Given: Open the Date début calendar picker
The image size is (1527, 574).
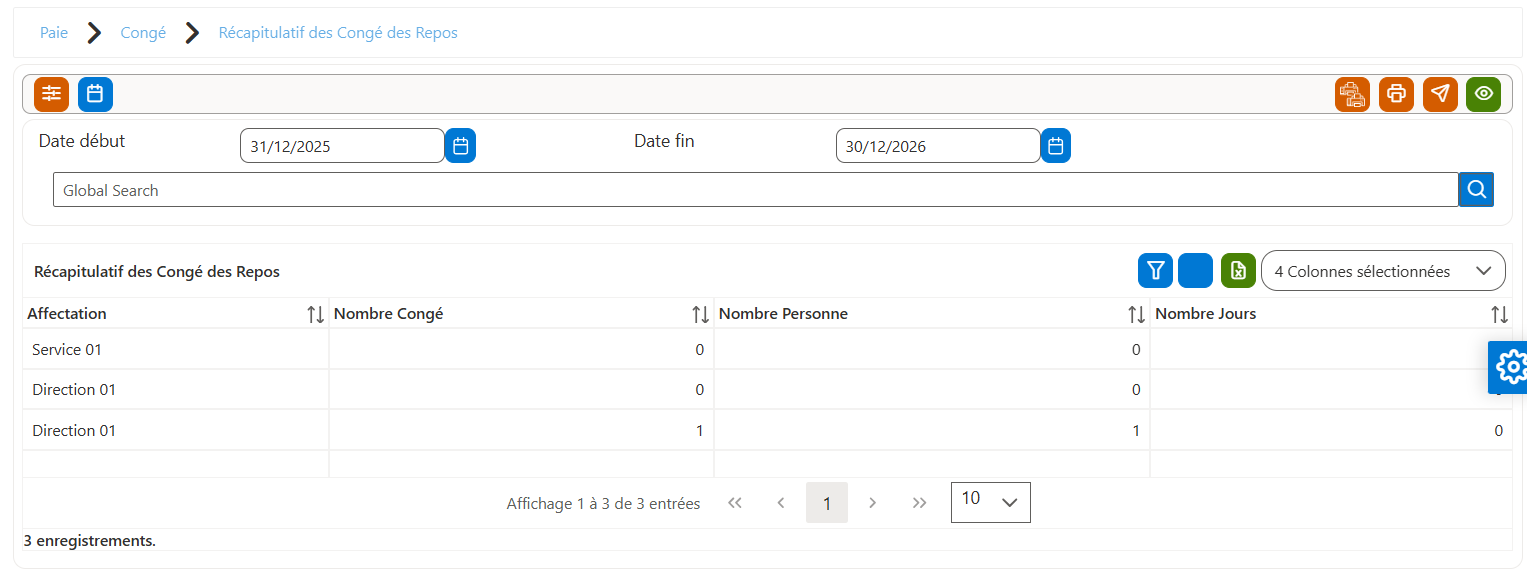Looking at the screenshot, I should (460, 146).
